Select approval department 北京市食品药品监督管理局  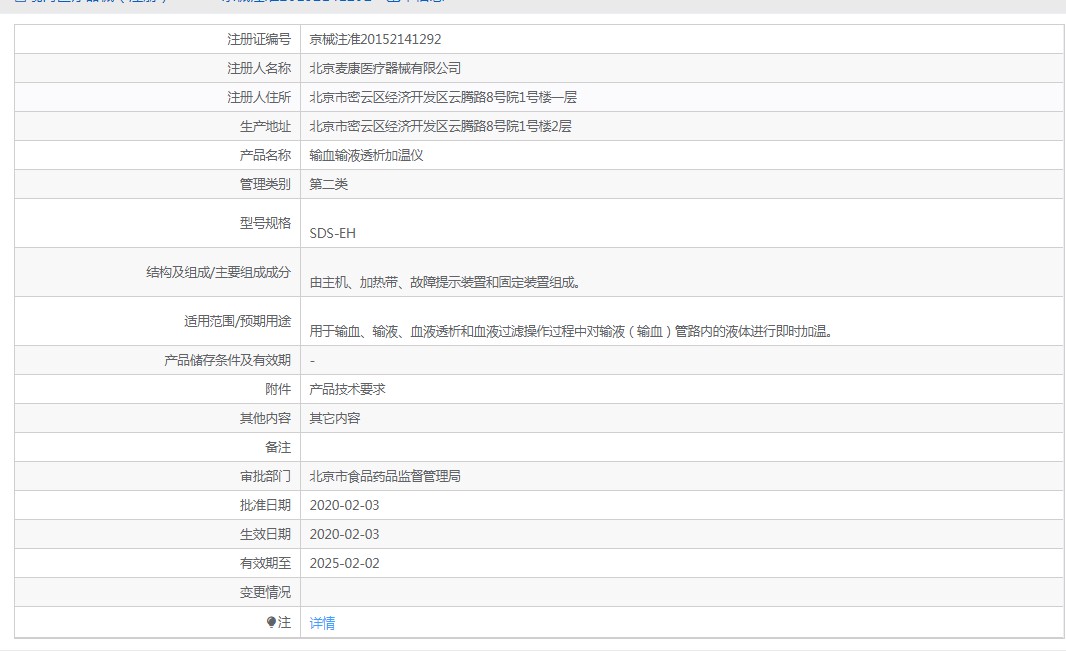pyautogui.click(x=385, y=476)
